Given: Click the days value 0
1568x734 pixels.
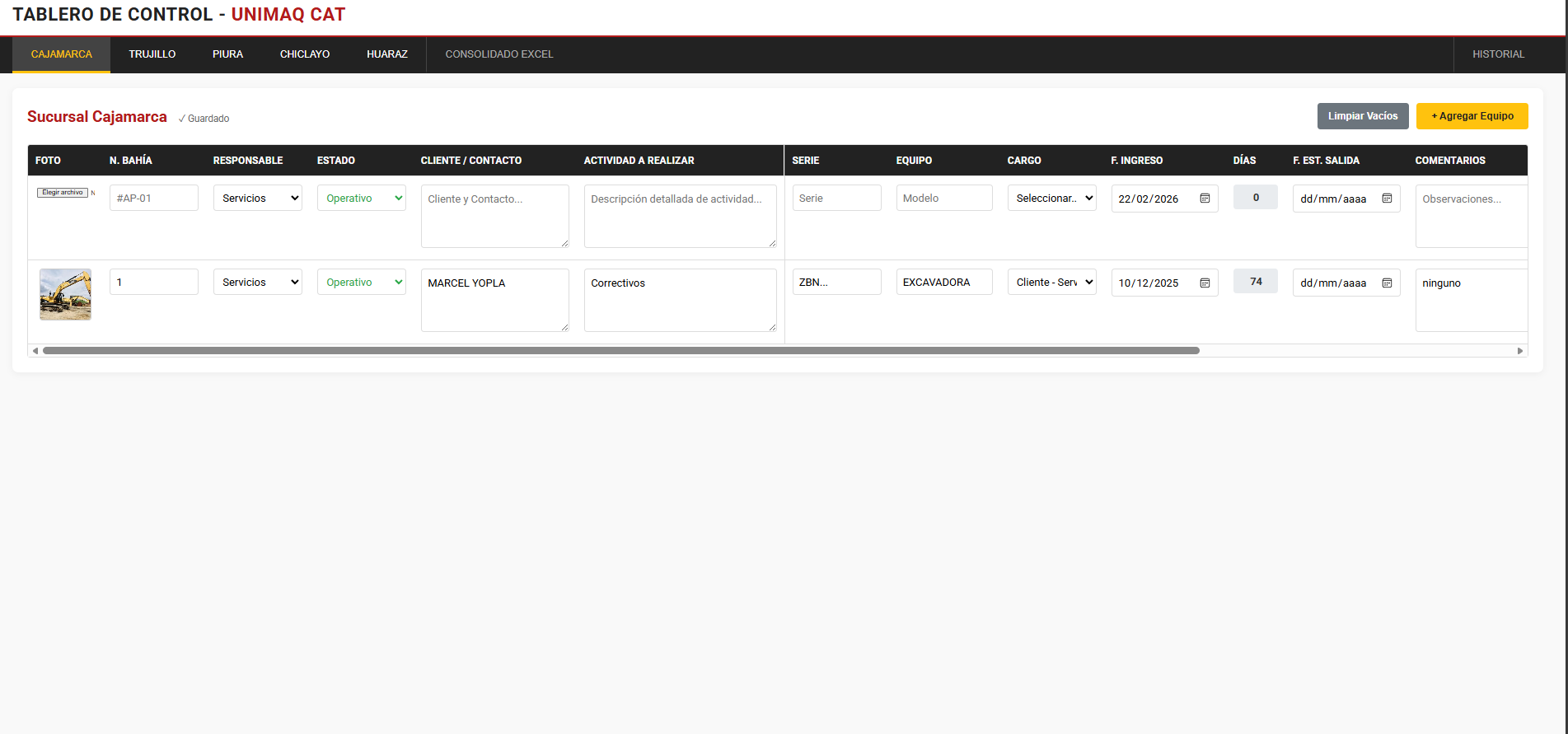Looking at the screenshot, I should pyautogui.click(x=1256, y=197).
